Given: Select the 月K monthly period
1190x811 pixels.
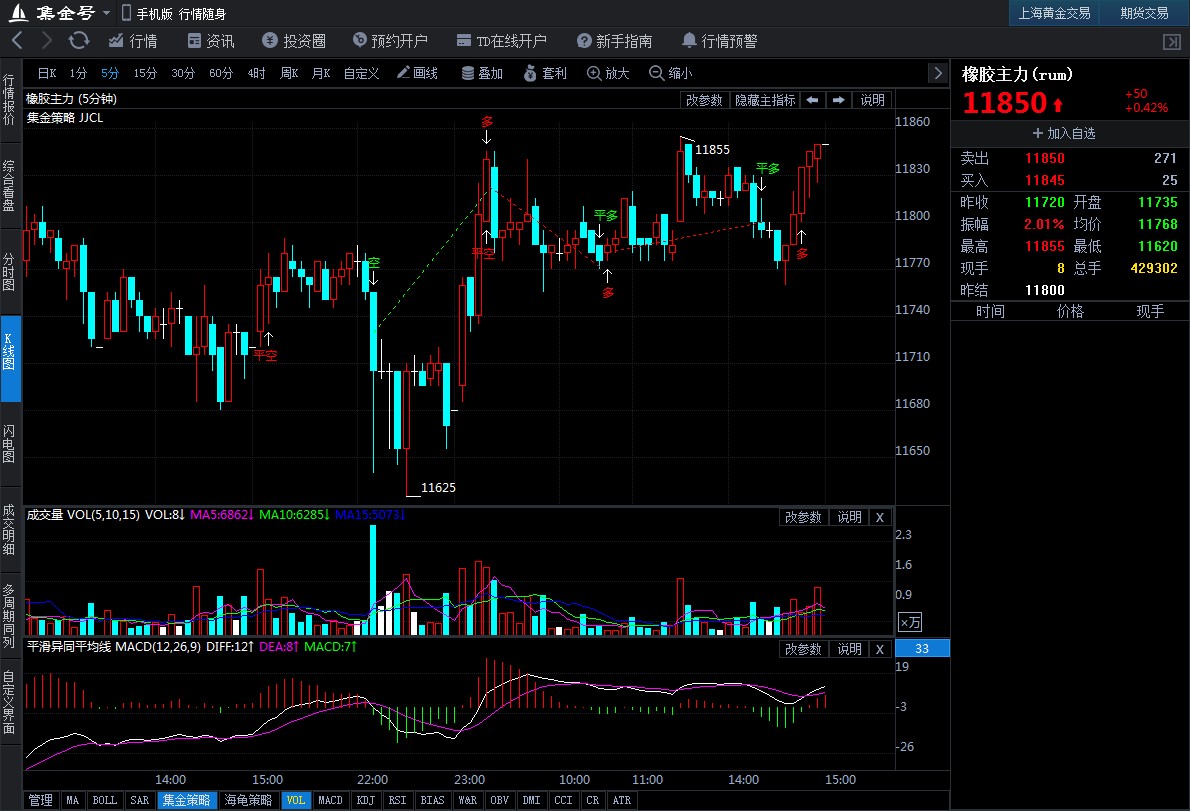Looking at the screenshot, I should 321,74.
